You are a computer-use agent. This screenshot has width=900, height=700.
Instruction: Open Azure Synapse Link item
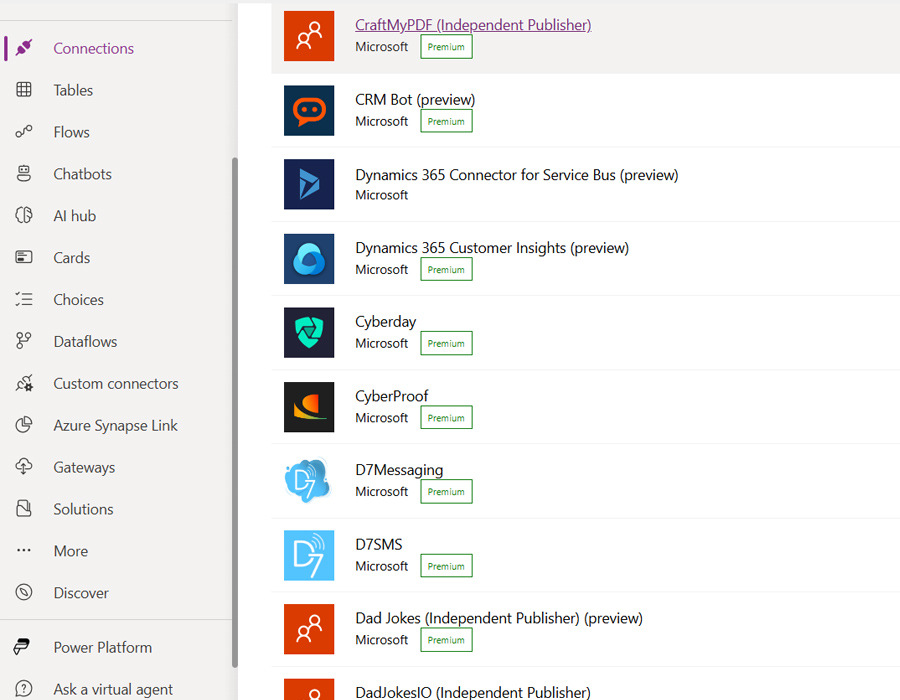tap(115, 425)
